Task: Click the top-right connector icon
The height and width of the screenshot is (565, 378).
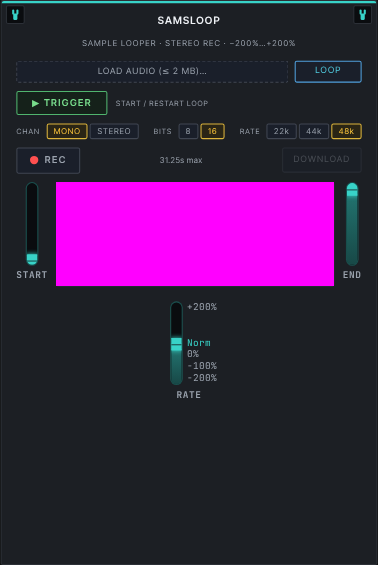Action: [363, 15]
